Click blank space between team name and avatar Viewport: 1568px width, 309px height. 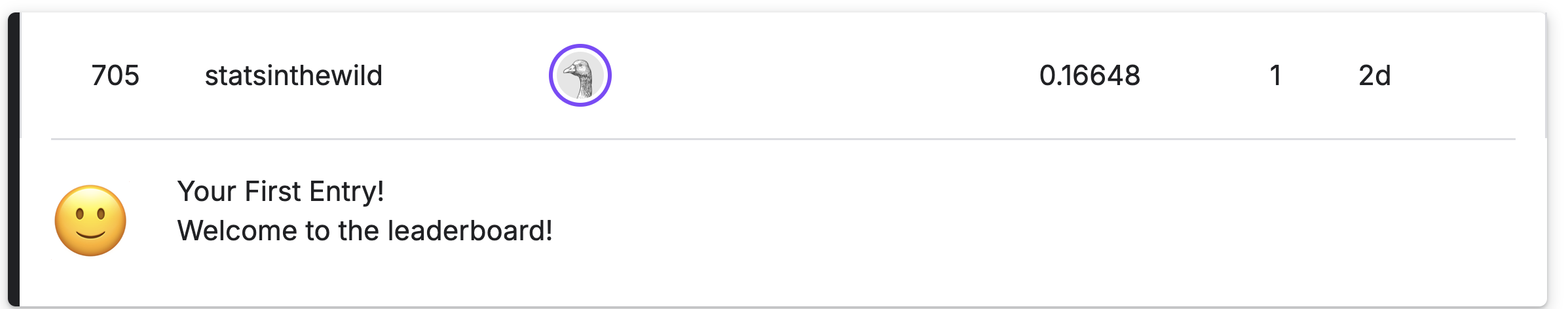tap(465, 76)
